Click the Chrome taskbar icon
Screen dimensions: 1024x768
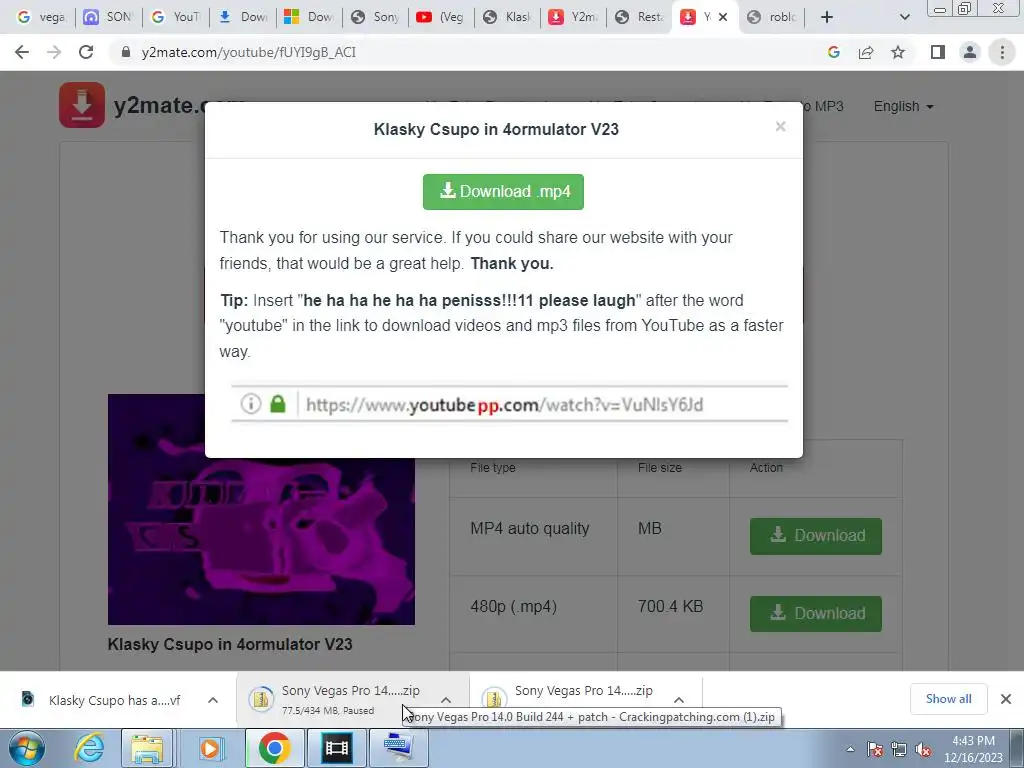click(x=274, y=748)
